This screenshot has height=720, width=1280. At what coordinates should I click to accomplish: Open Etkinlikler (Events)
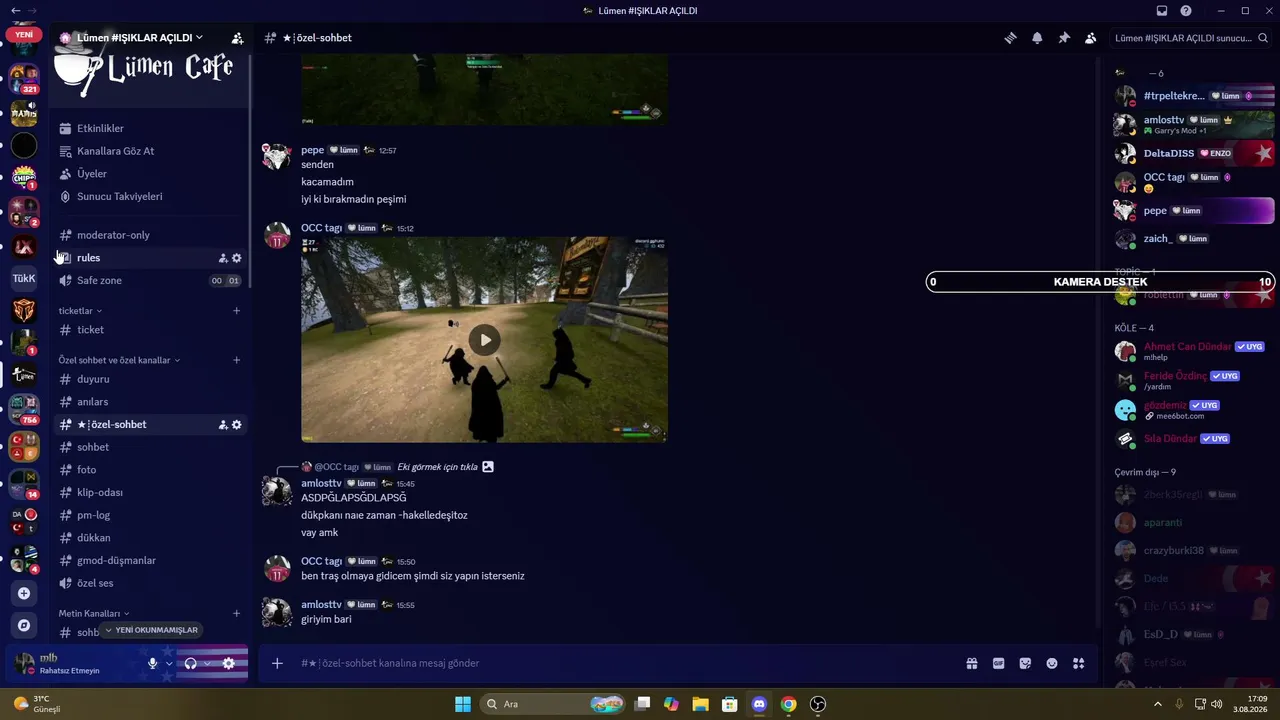150,129
